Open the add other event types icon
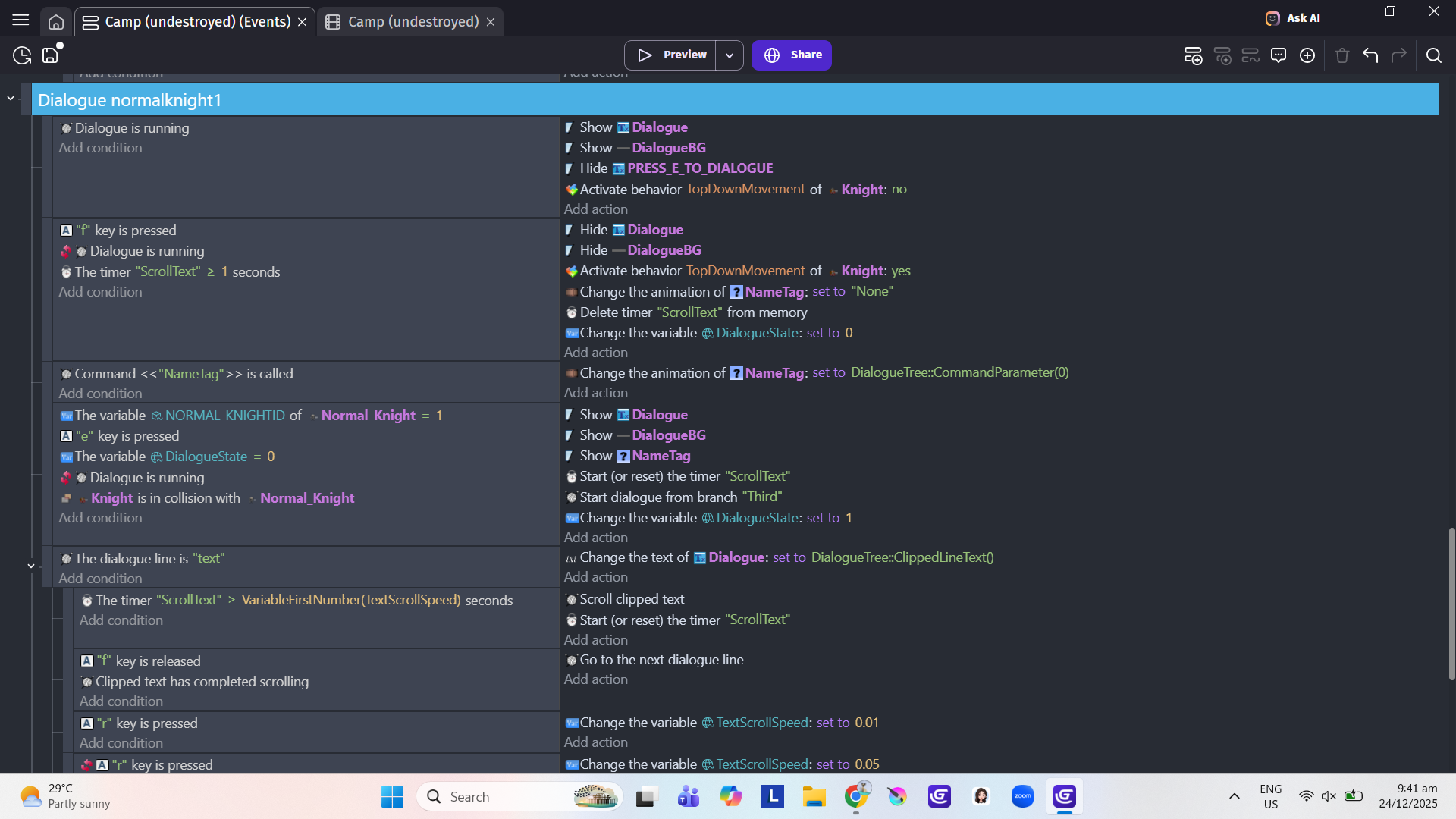 (1307, 55)
